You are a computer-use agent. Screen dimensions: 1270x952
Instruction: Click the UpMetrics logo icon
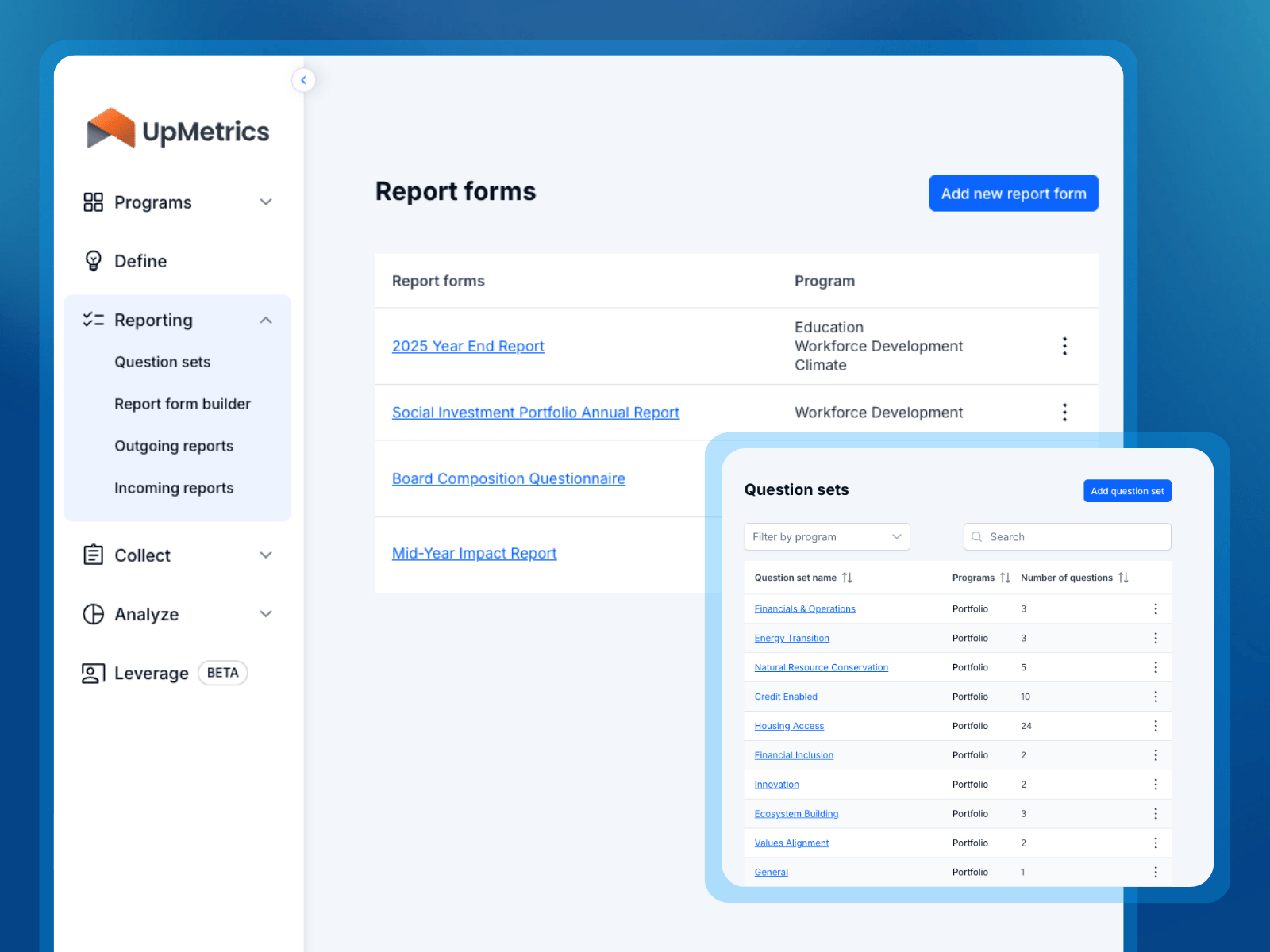pos(111,129)
